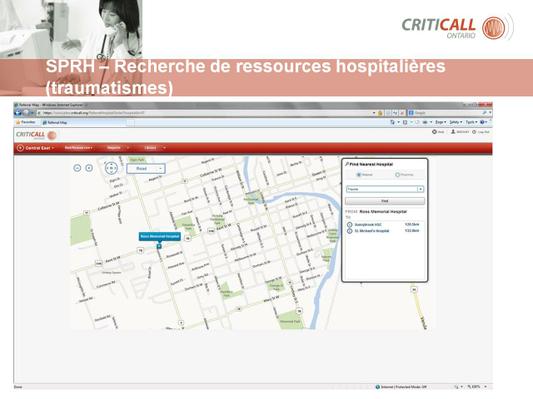Click the browser back arrow button

tap(19, 112)
